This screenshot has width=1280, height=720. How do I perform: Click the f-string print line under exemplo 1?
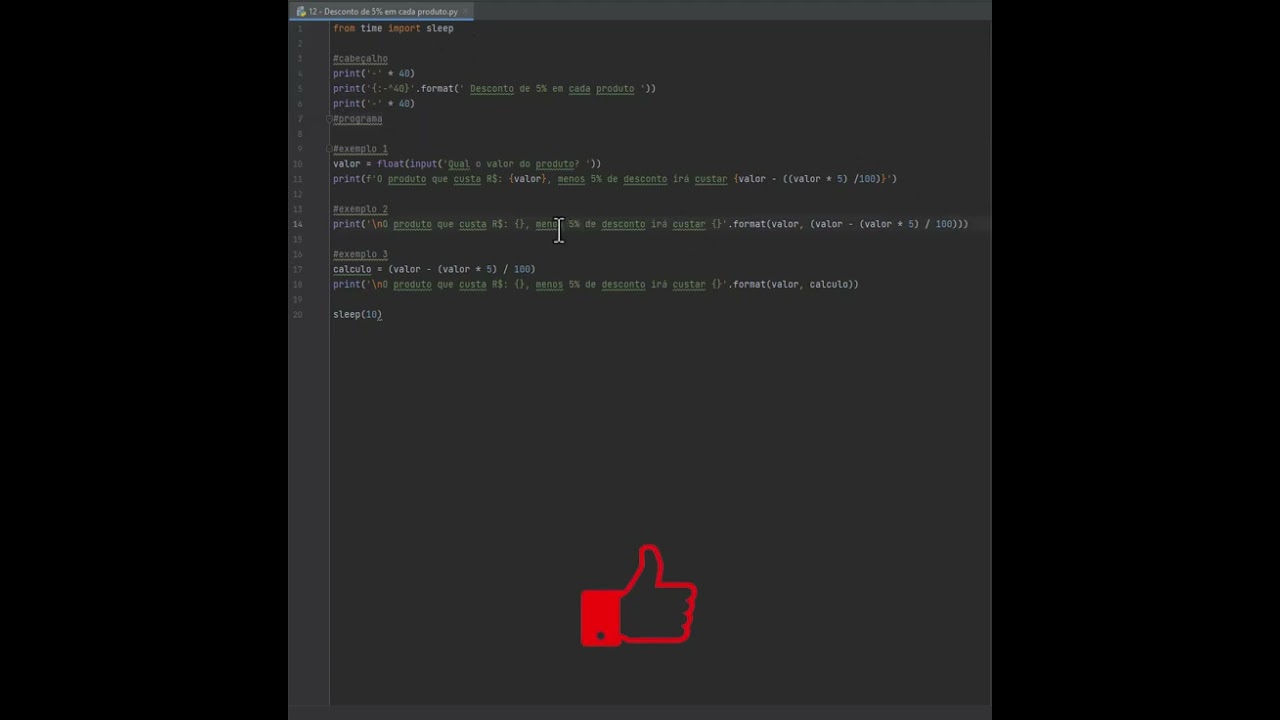[x=615, y=179]
